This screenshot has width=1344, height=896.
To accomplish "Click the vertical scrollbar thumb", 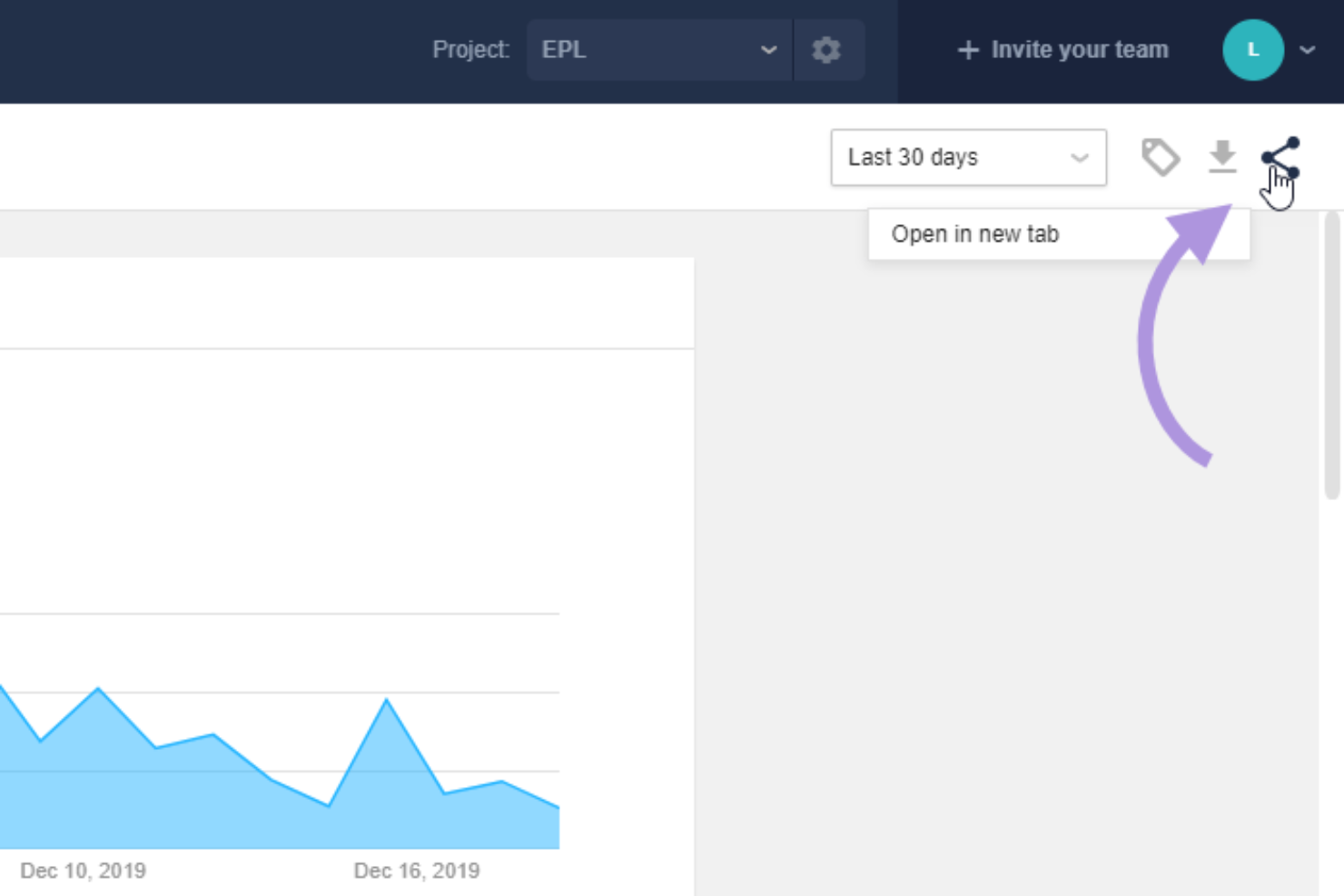I will [1331, 354].
